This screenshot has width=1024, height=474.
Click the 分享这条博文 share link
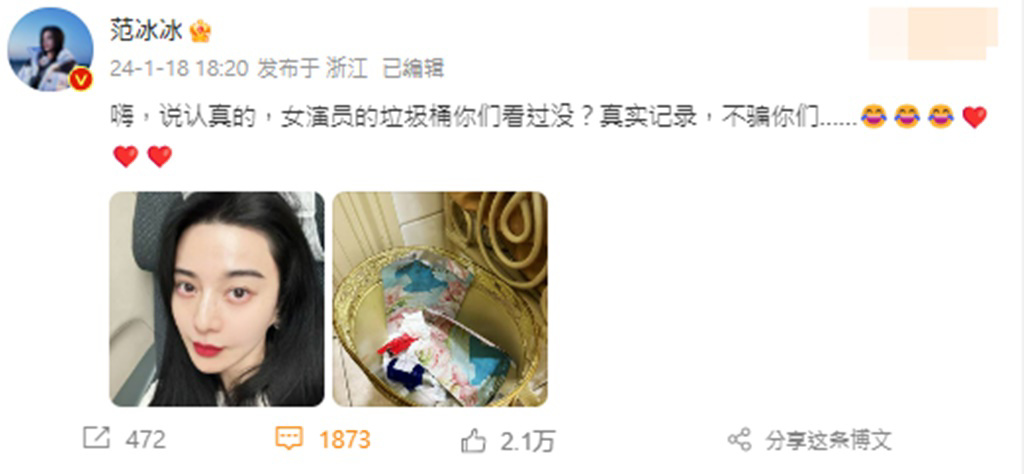pyautogui.click(x=829, y=440)
